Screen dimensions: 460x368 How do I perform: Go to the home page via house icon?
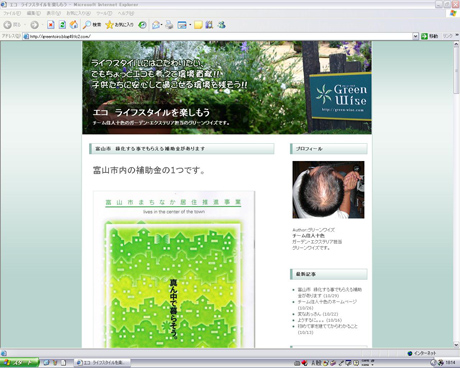pos(74,25)
